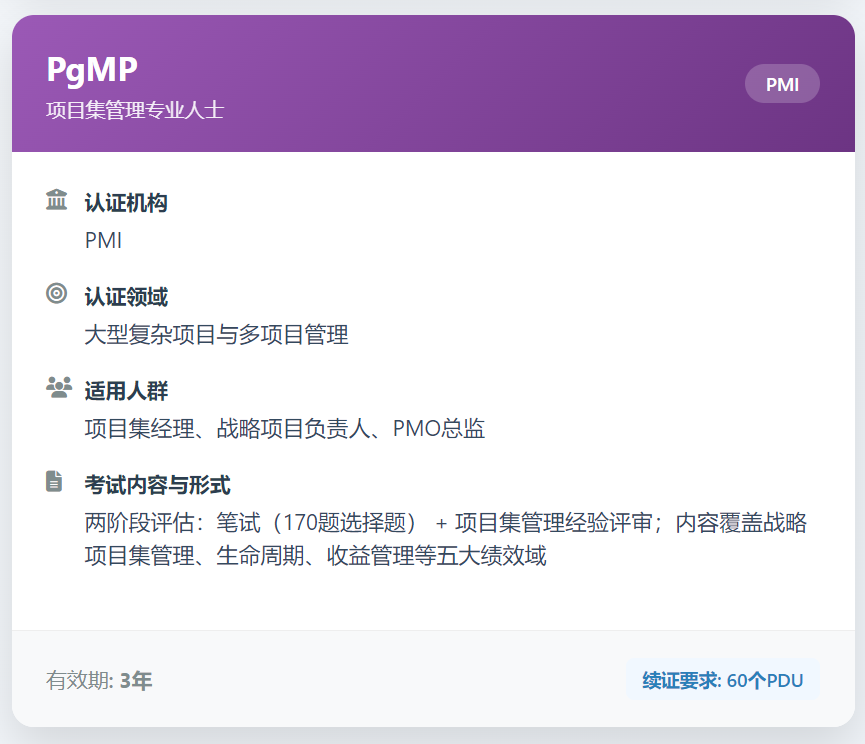865x744 pixels.
Task: Click the second description line ending 五大绩效域
Action: 315,556
